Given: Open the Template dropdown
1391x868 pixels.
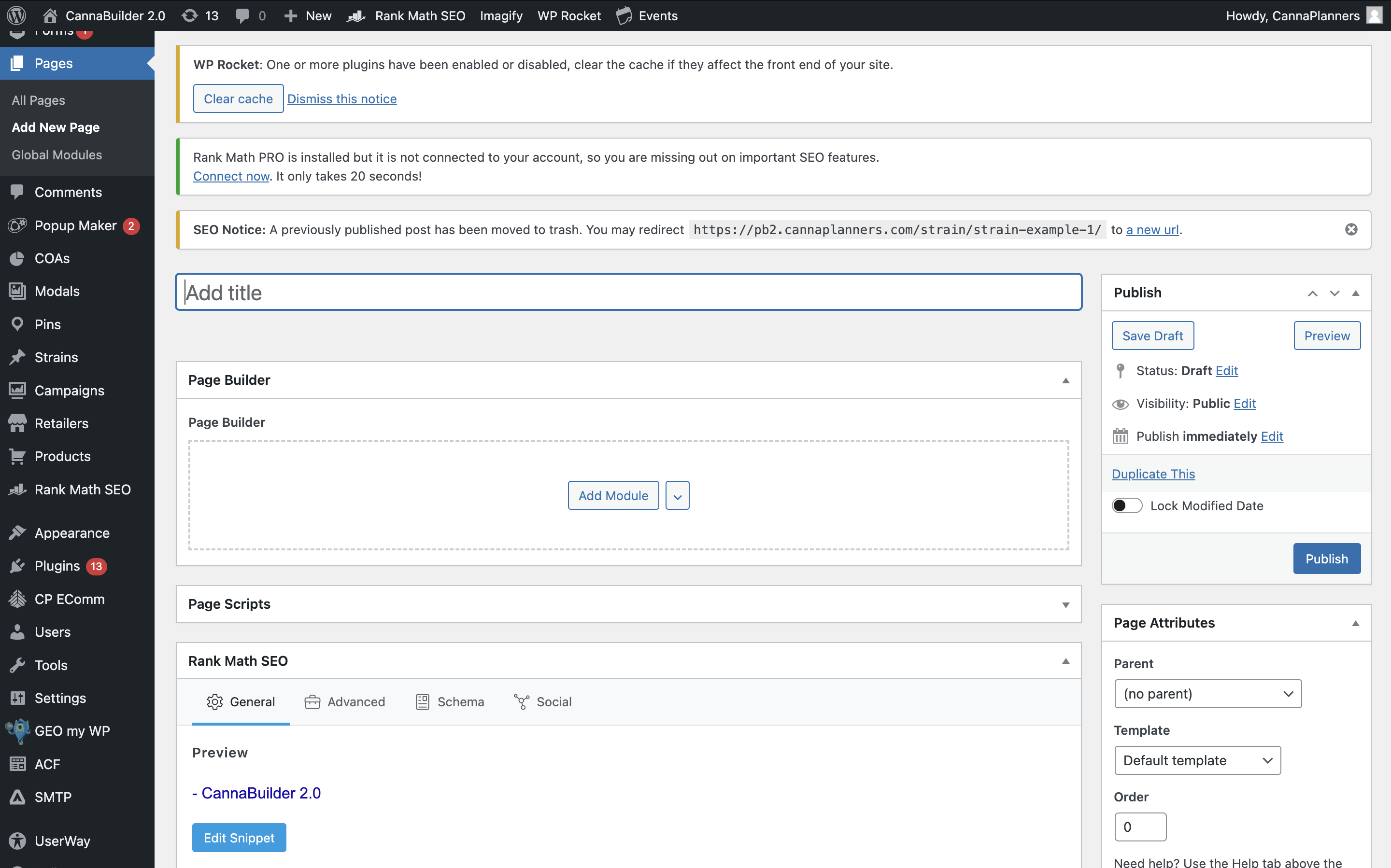Looking at the screenshot, I should [x=1197, y=760].
